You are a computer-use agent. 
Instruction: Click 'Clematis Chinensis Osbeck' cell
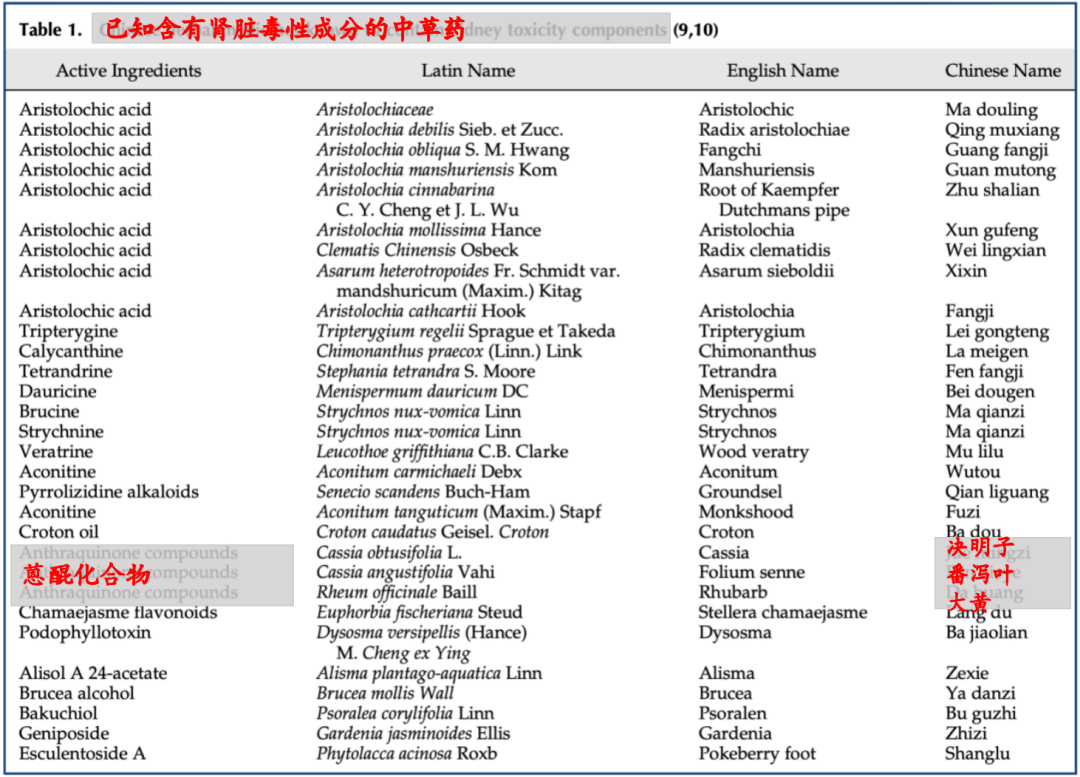[417, 250]
